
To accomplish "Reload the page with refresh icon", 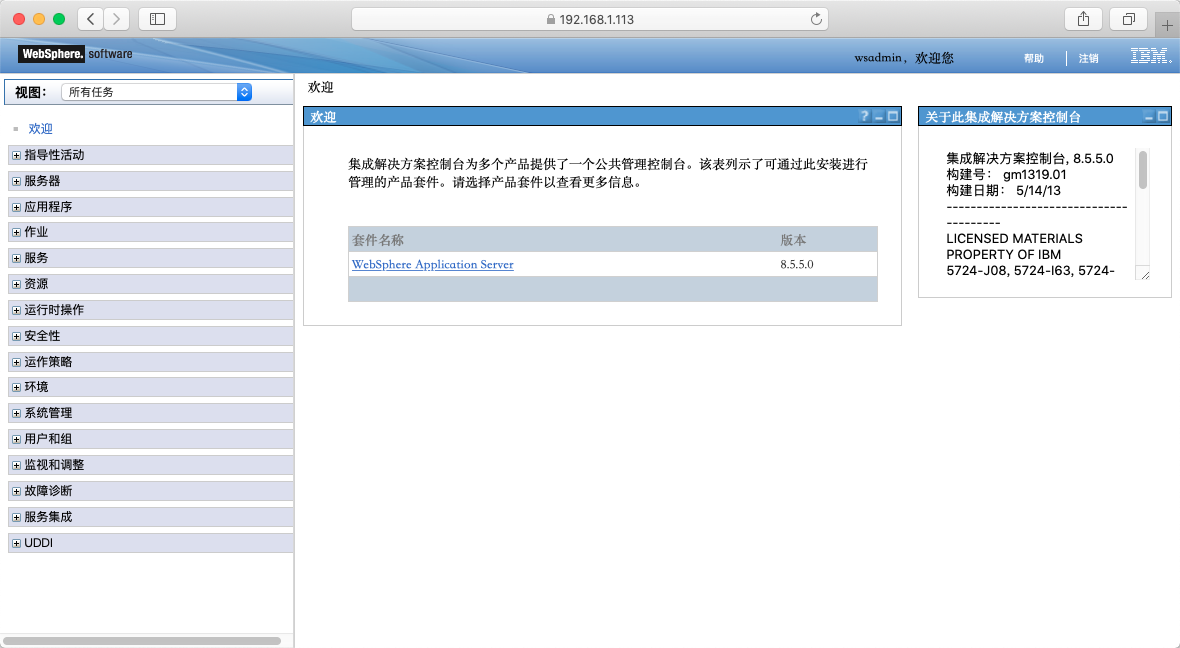I will pyautogui.click(x=816, y=19).
